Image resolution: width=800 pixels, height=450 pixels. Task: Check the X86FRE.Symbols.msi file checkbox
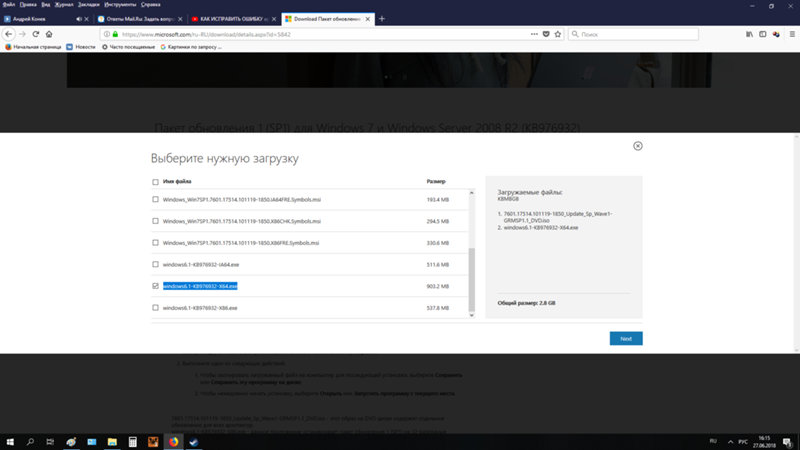(x=155, y=243)
